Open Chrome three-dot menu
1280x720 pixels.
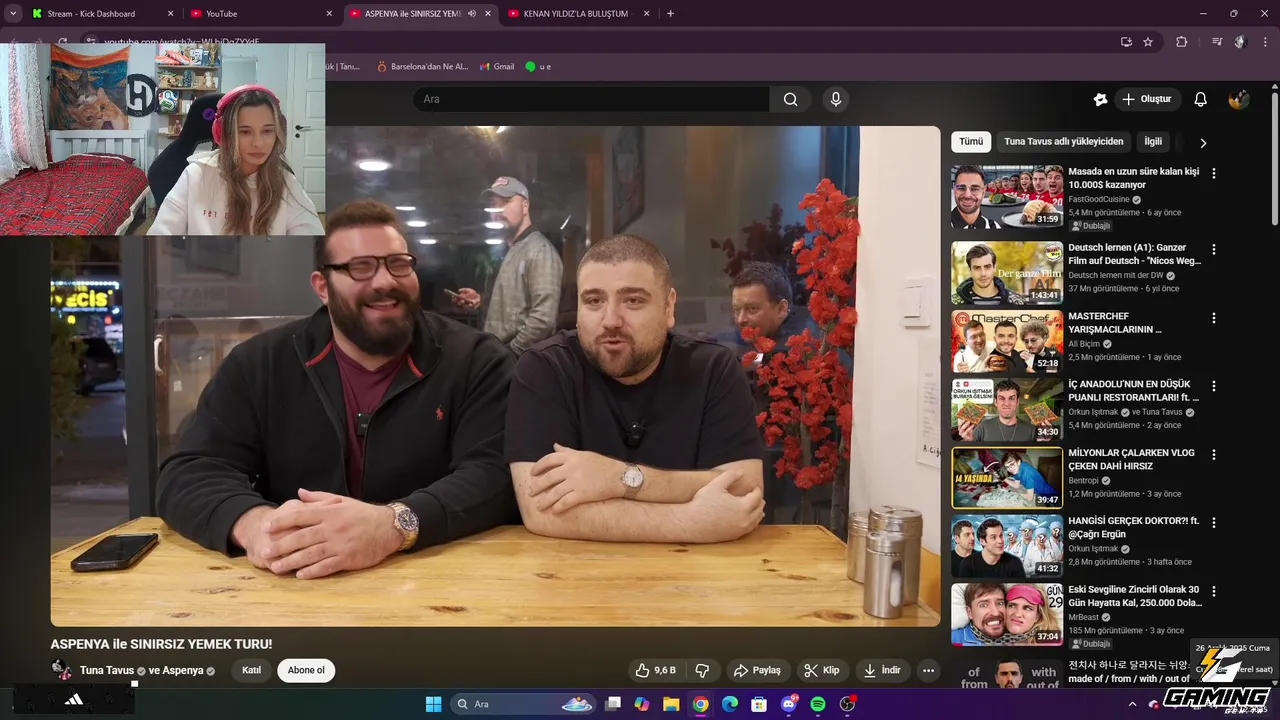(x=1263, y=42)
